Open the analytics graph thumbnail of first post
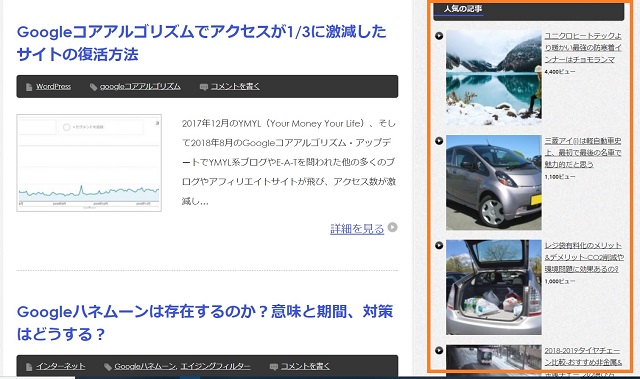This screenshot has width=640, height=379. pos(89,163)
